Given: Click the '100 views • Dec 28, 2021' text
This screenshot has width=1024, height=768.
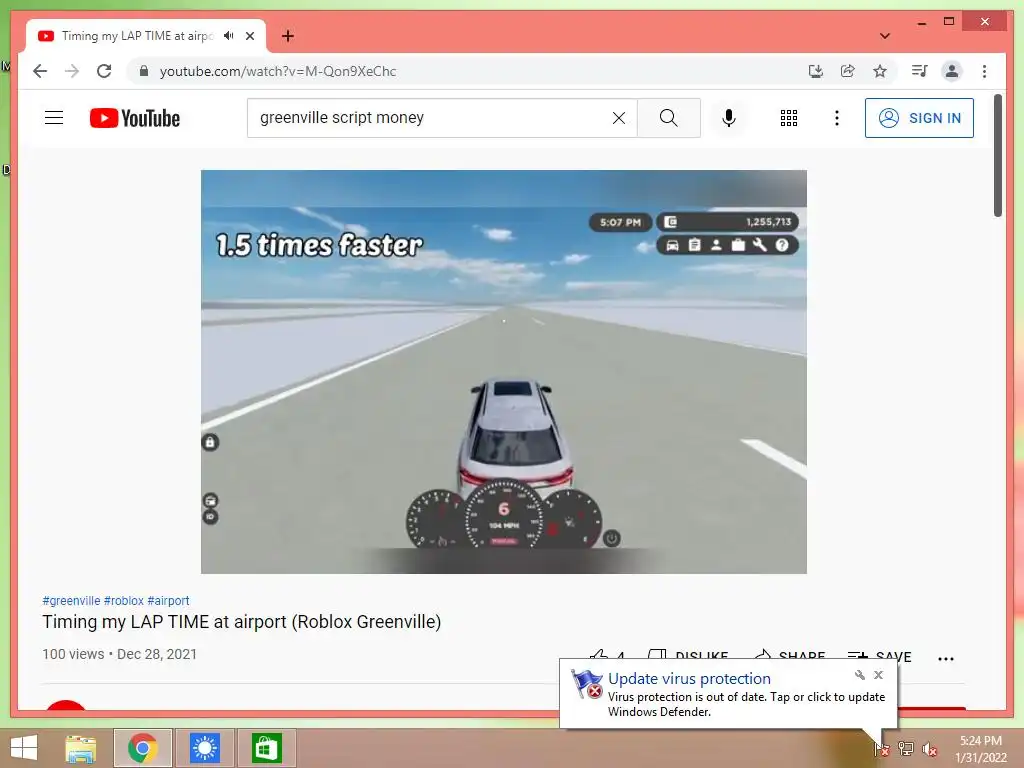Looking at the screenshot, I should [120, 654].
